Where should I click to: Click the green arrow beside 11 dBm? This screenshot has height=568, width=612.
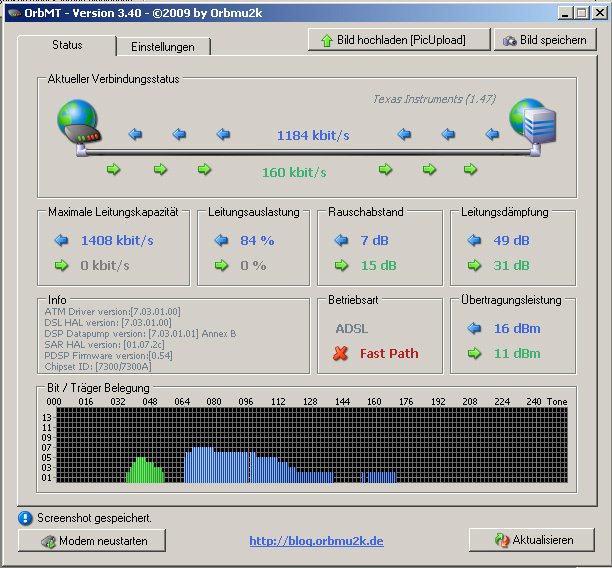[x=474, y=353]
